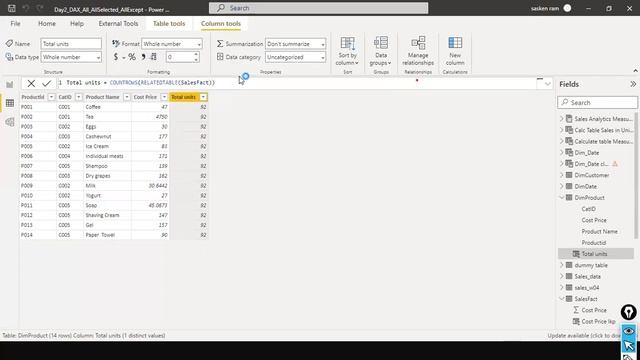Click the decimal places icon

(153, 57)
